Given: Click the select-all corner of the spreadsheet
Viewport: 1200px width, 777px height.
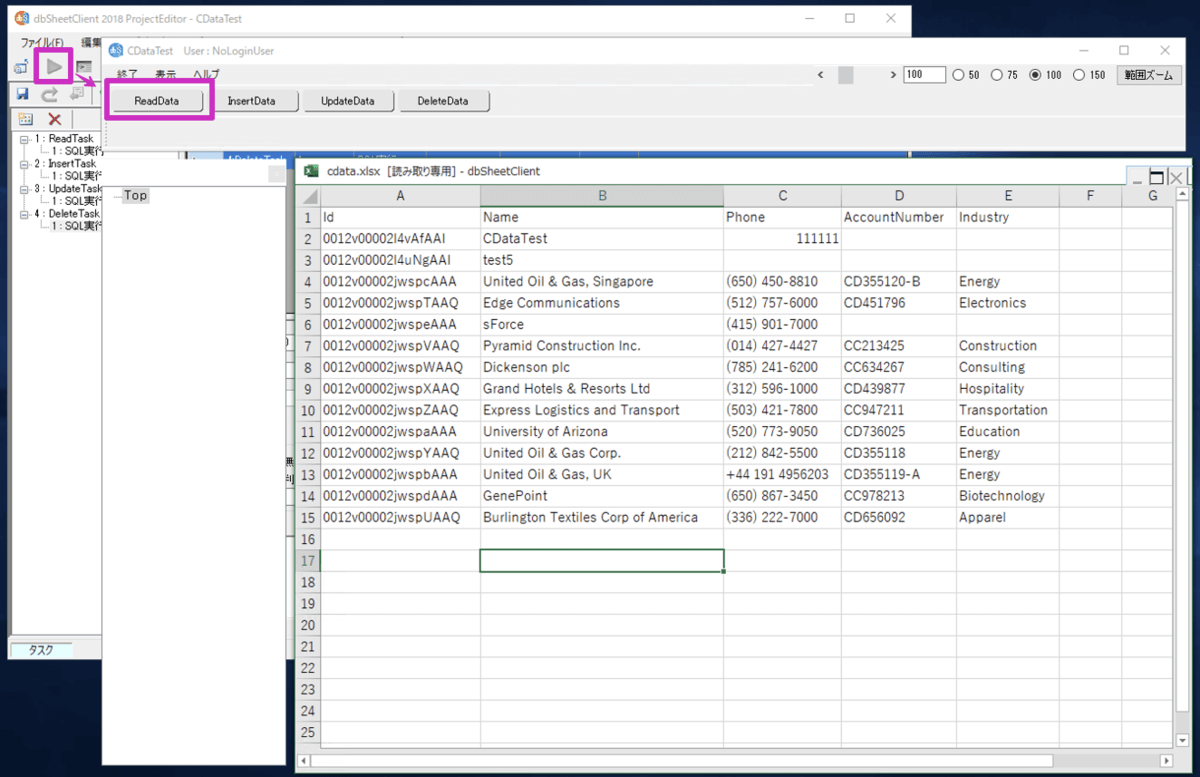Looking at the screenshot, I should click(x=309, y=196).
